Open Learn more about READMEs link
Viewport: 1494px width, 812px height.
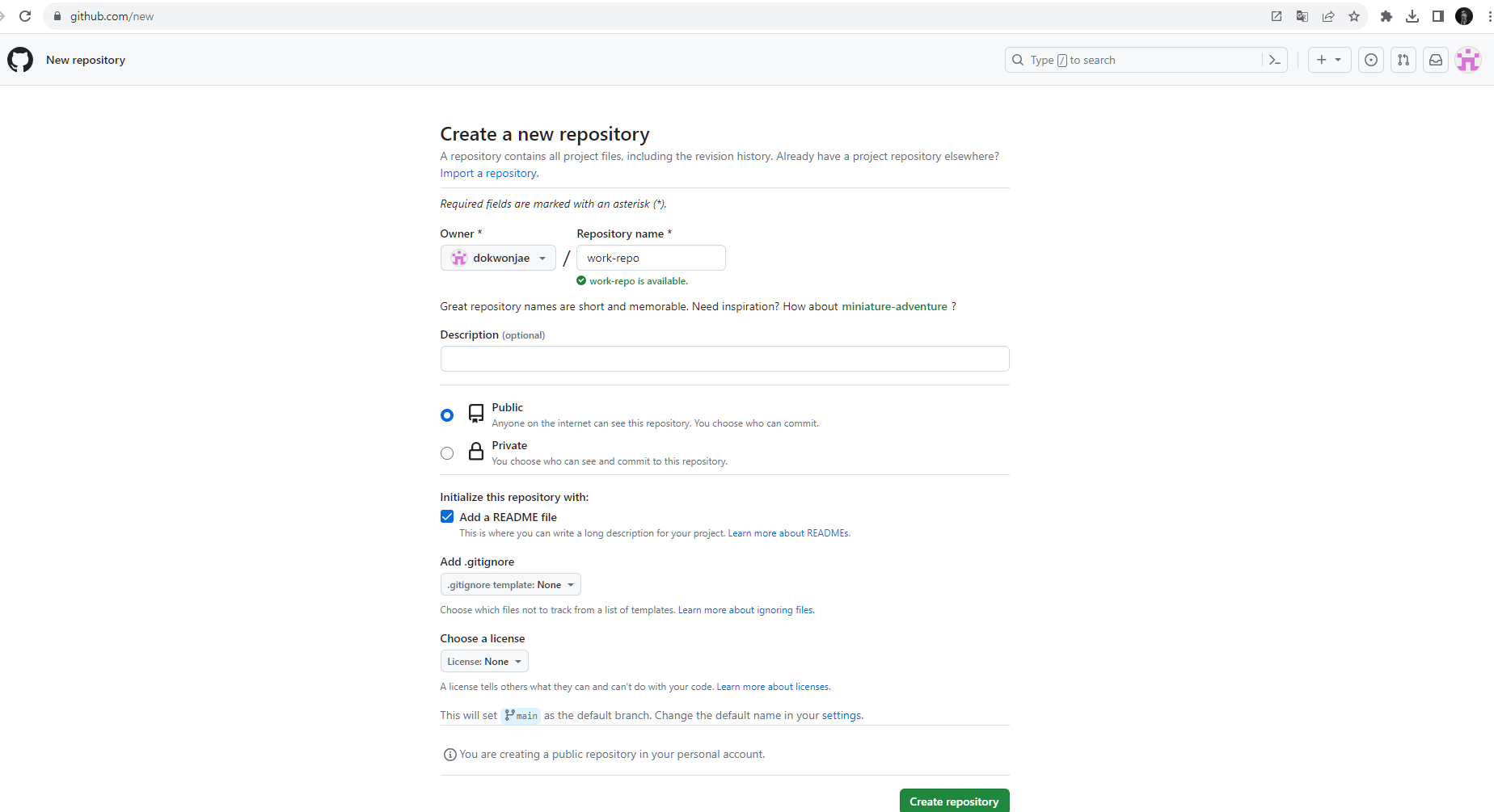(x=789, y=533)
